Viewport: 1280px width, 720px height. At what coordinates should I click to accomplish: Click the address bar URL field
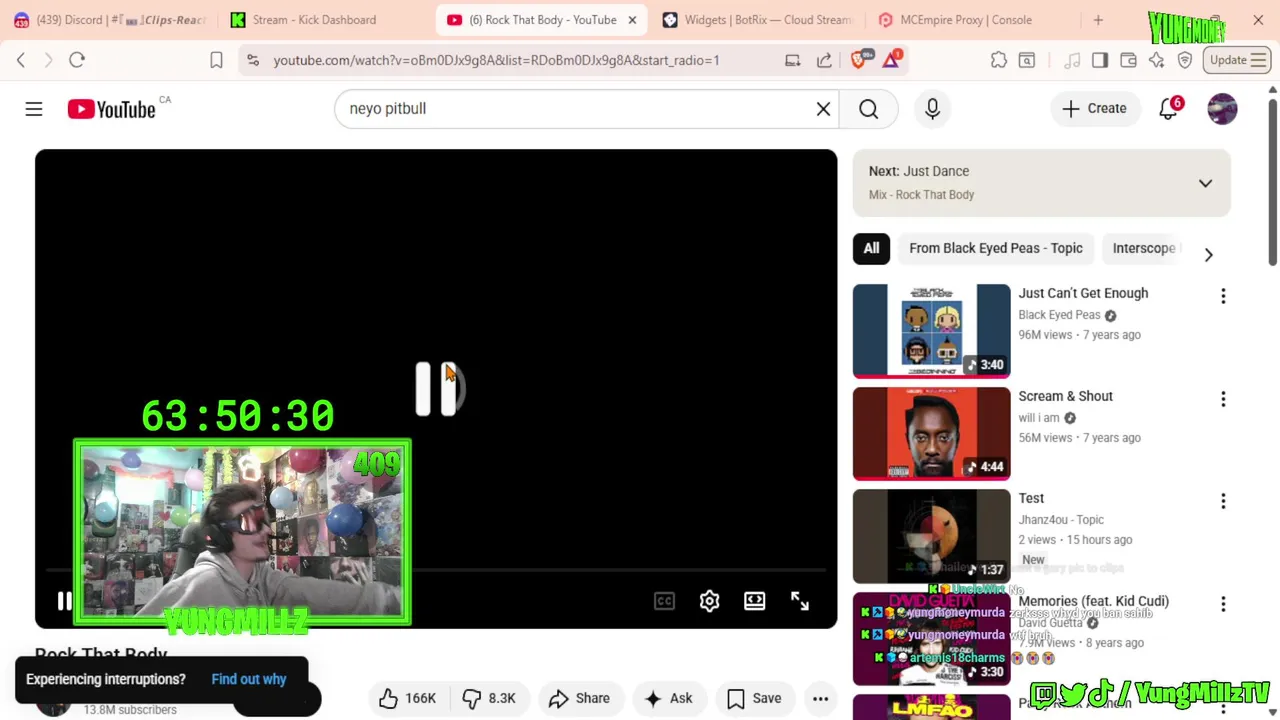(x=496, y=60)
